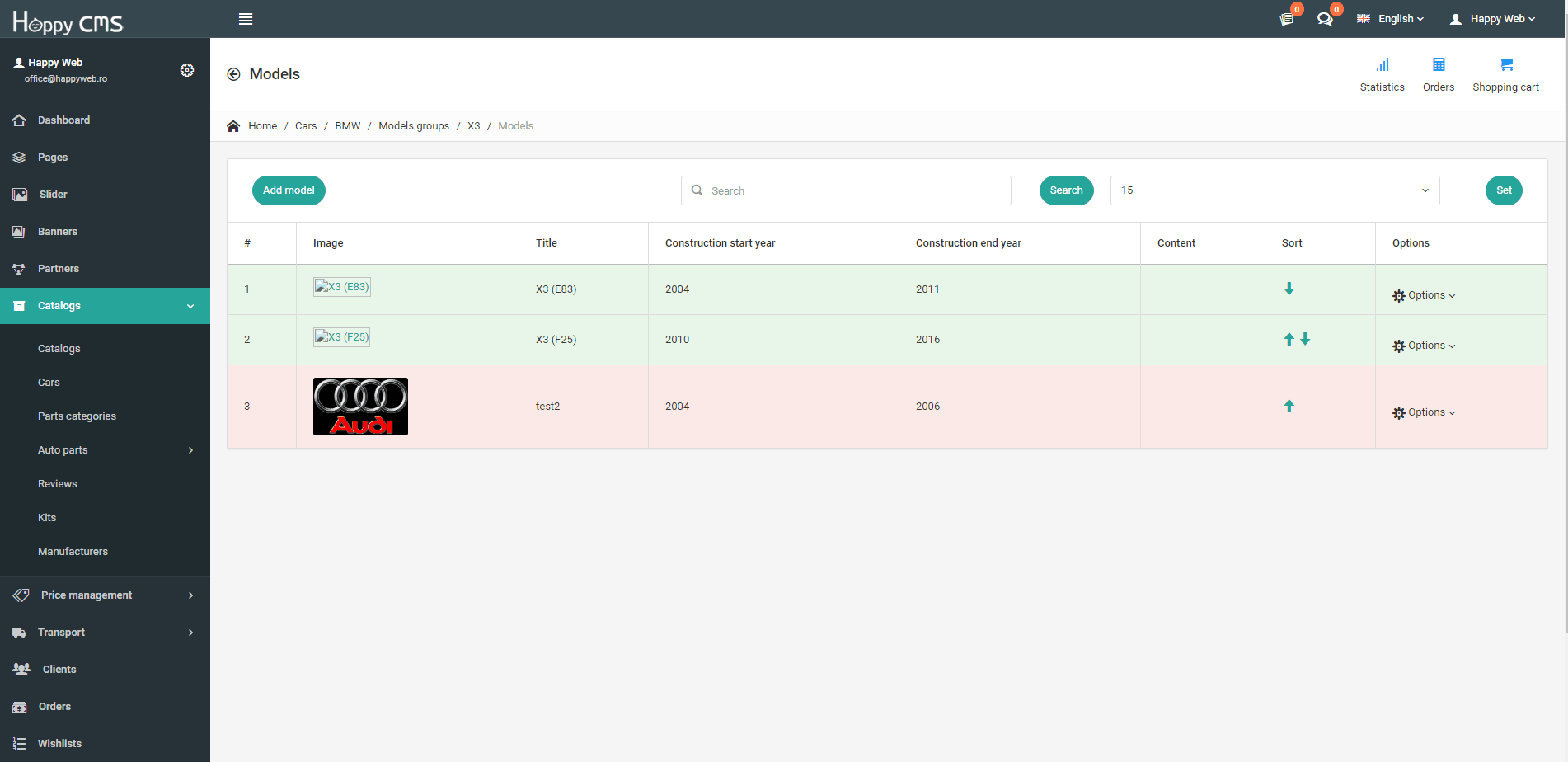Open Orders from the table icon
1568x762 pixels.
pos(1439,64)
